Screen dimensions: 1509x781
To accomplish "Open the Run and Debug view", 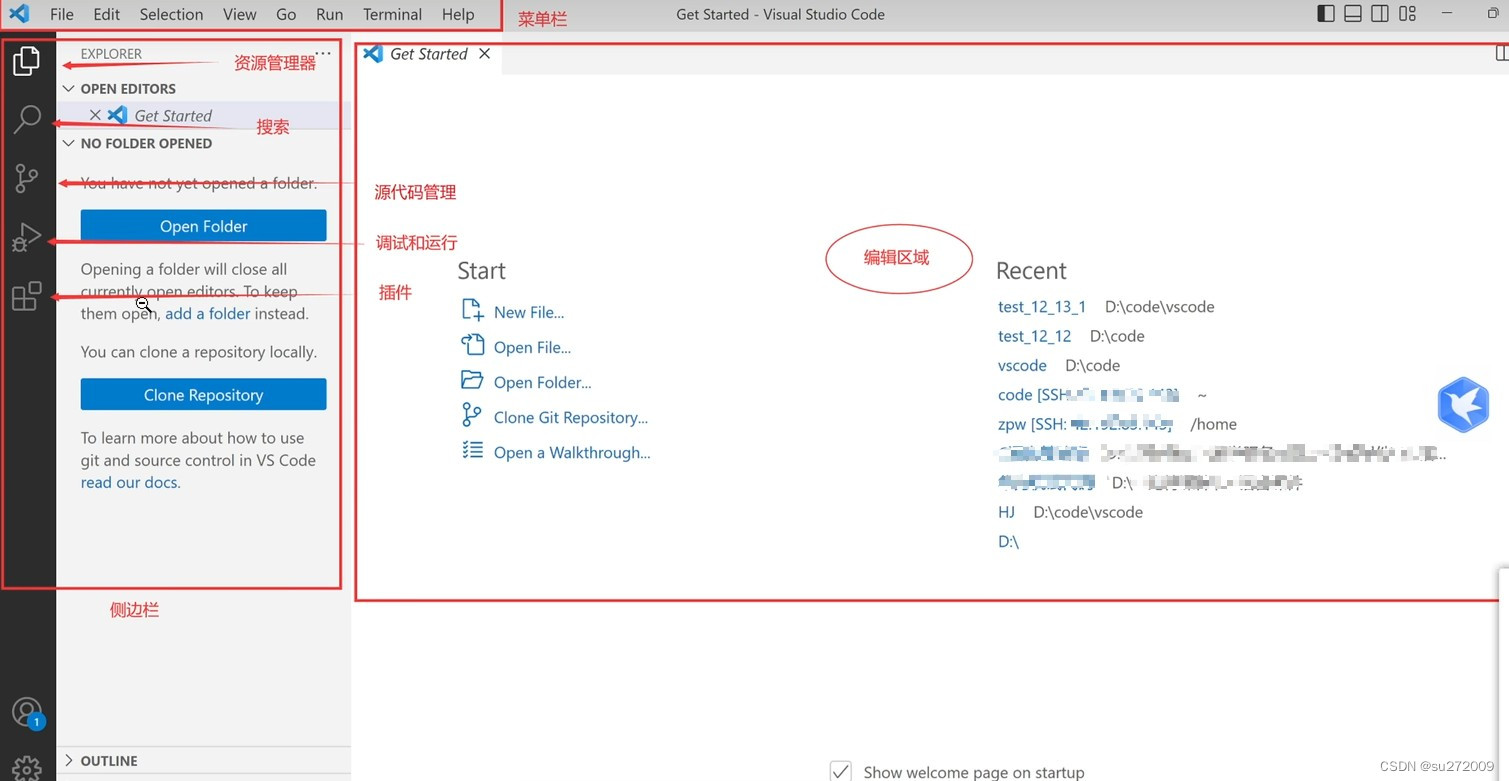I will 26,237.
